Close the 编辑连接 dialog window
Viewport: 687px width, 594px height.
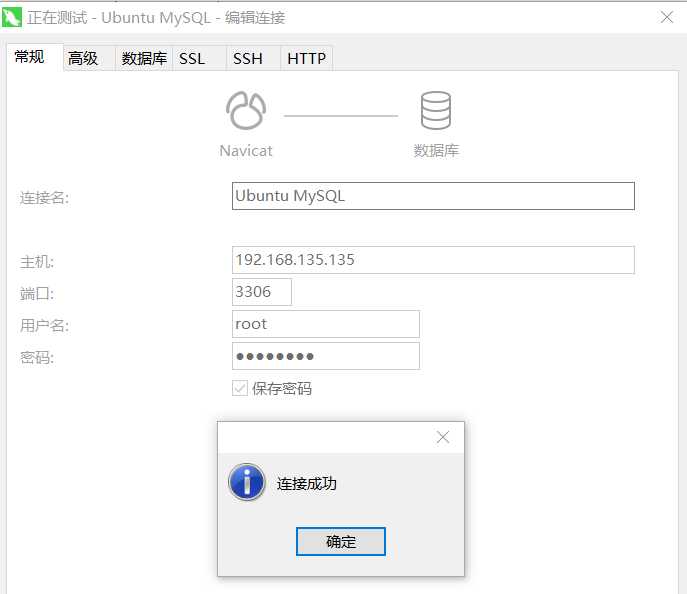click(x=667, y=18)
